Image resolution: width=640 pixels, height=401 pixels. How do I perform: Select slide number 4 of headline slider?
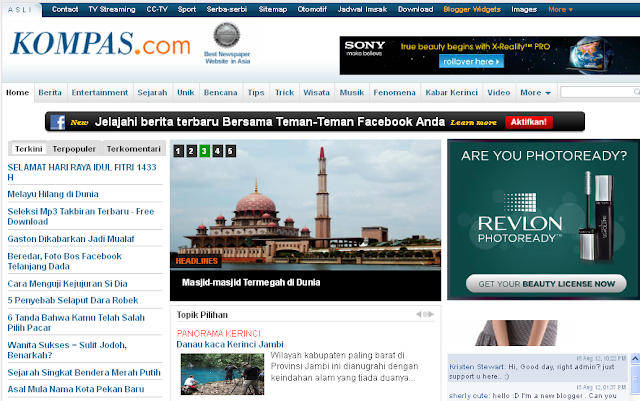pyautogui.click(x=218, y=151)
